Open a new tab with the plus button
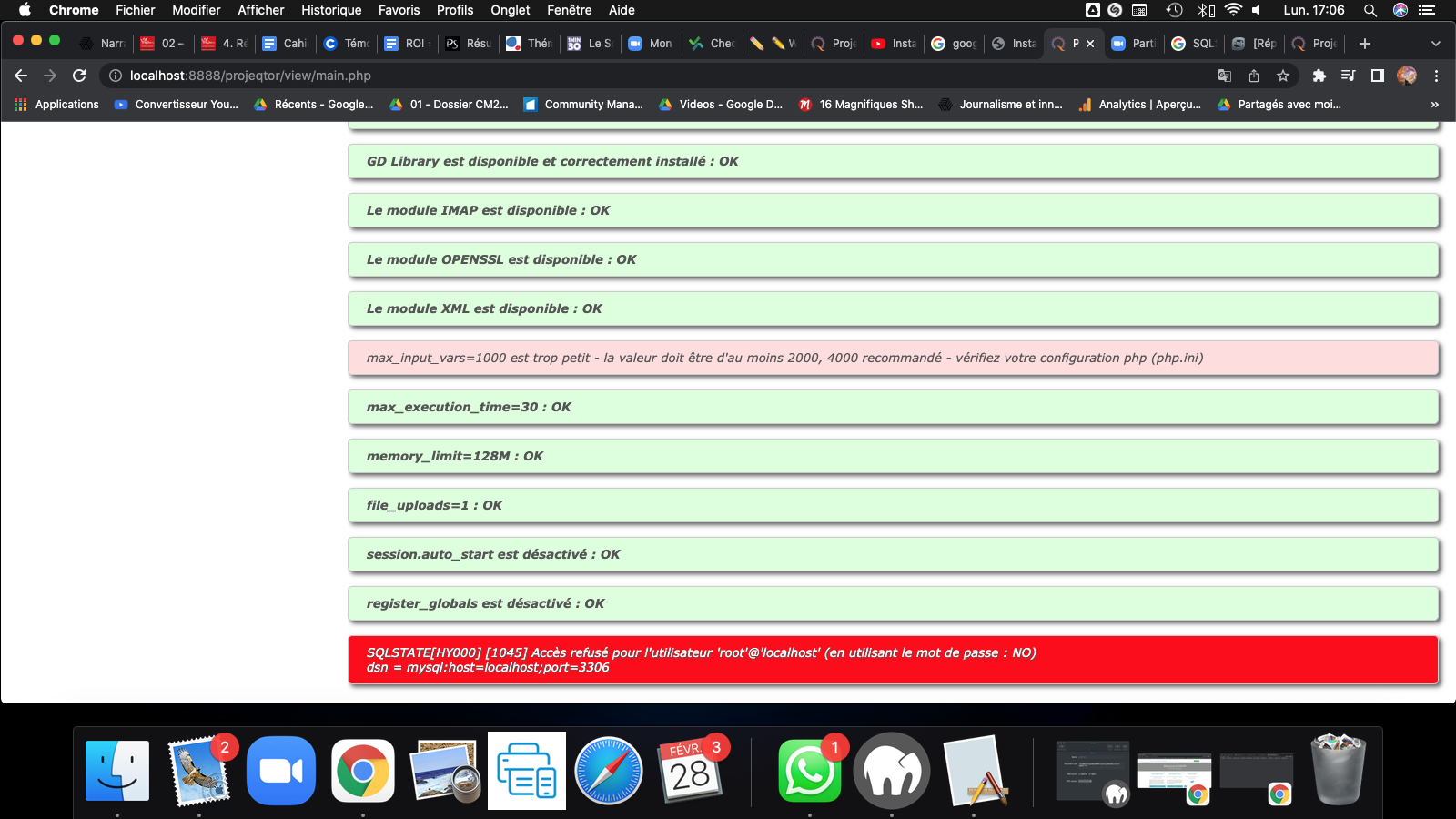This screenshot has width=1456, height=819. 1364,44
